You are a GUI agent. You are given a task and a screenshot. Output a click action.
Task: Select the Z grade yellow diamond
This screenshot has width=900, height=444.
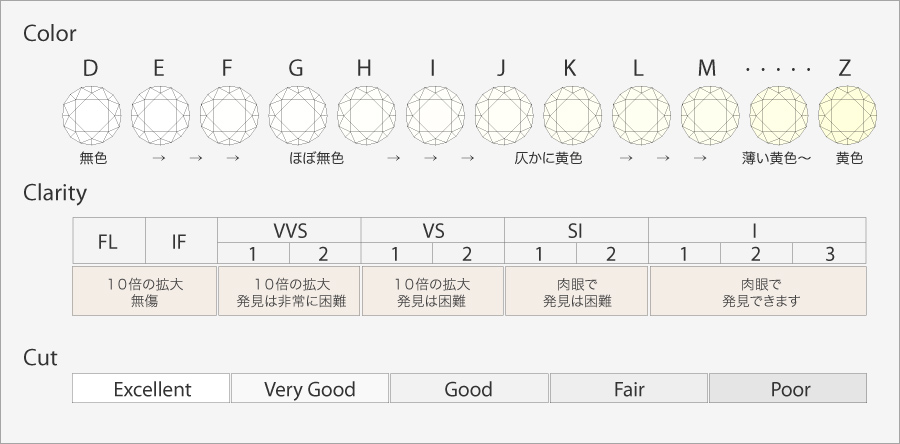pos(846,115)
